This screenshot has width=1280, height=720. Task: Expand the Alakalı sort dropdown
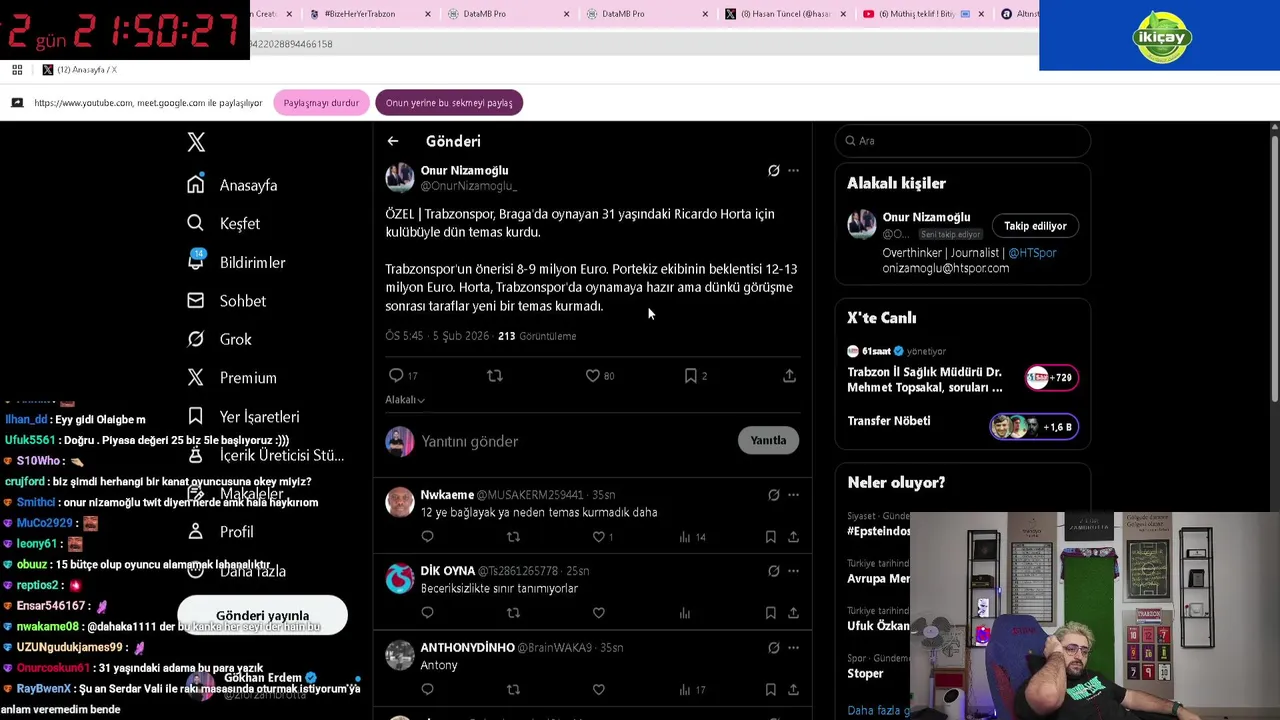click(405, 400)
